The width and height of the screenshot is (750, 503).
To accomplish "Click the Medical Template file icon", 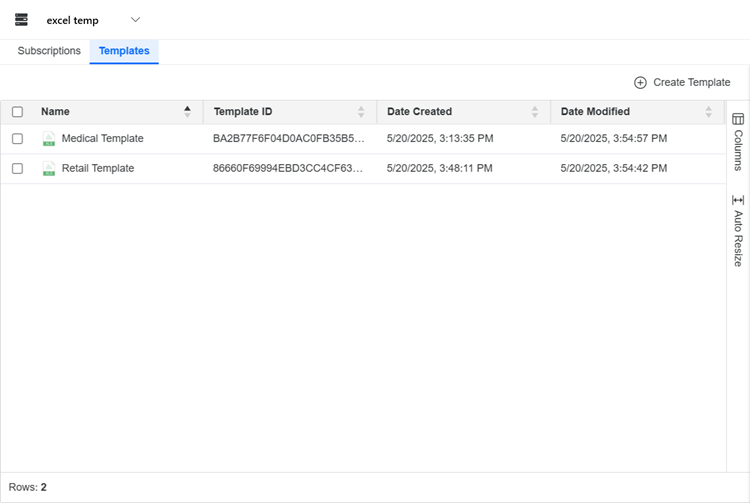I will pyautogui.click(x=49, y=139).
